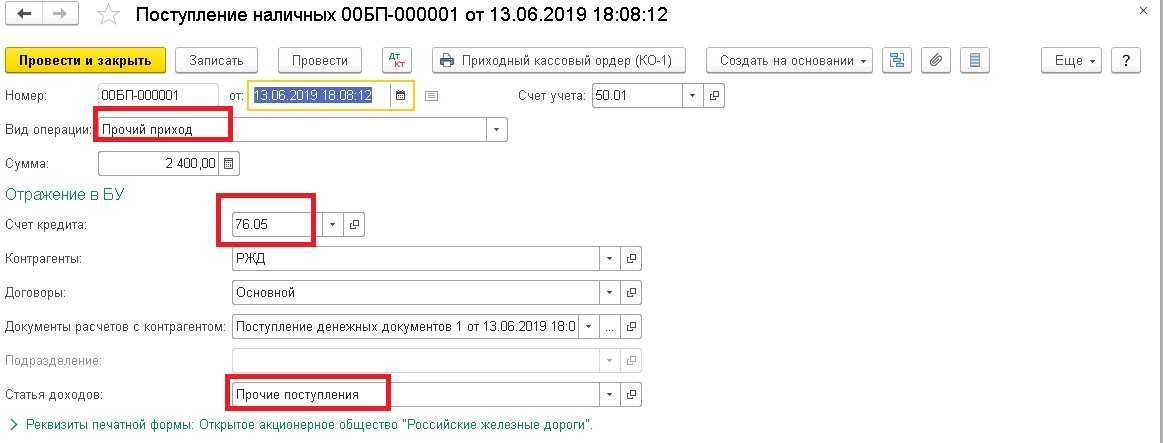Click the Провести button
Viewport: 1163px width, 443px height.
tap(320, 61)
